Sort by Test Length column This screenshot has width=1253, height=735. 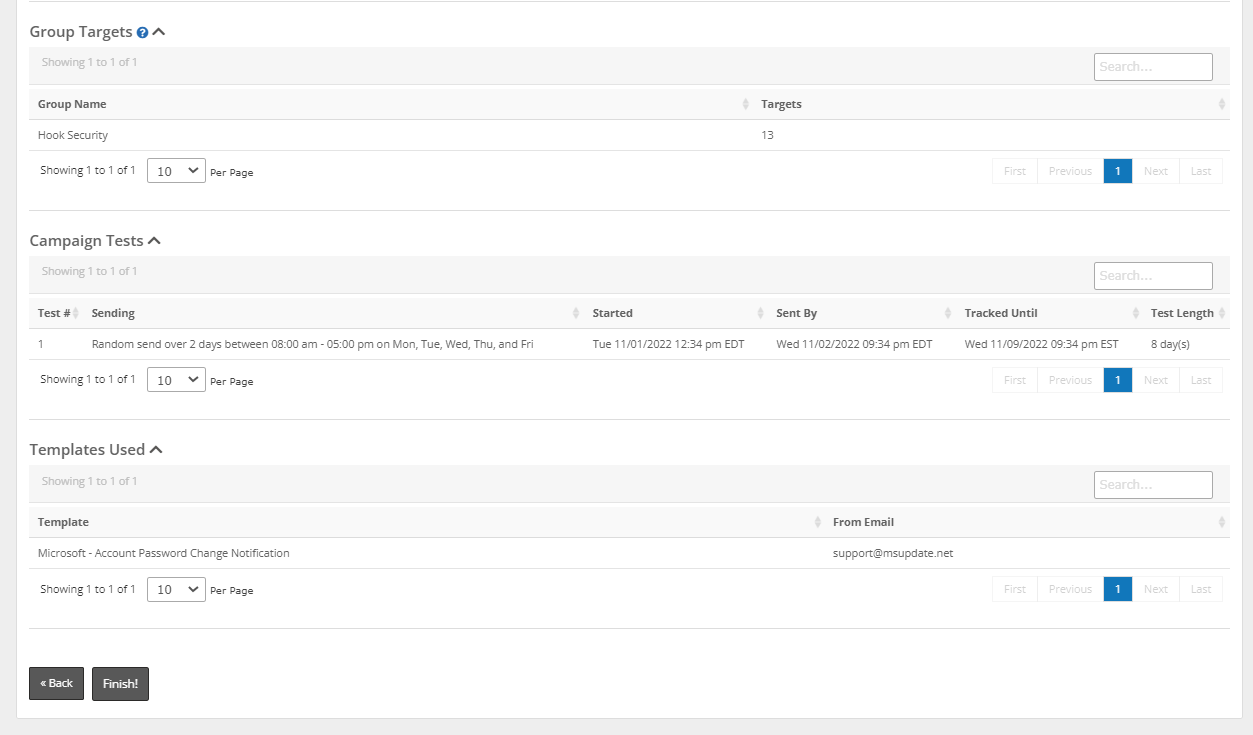1186,313
